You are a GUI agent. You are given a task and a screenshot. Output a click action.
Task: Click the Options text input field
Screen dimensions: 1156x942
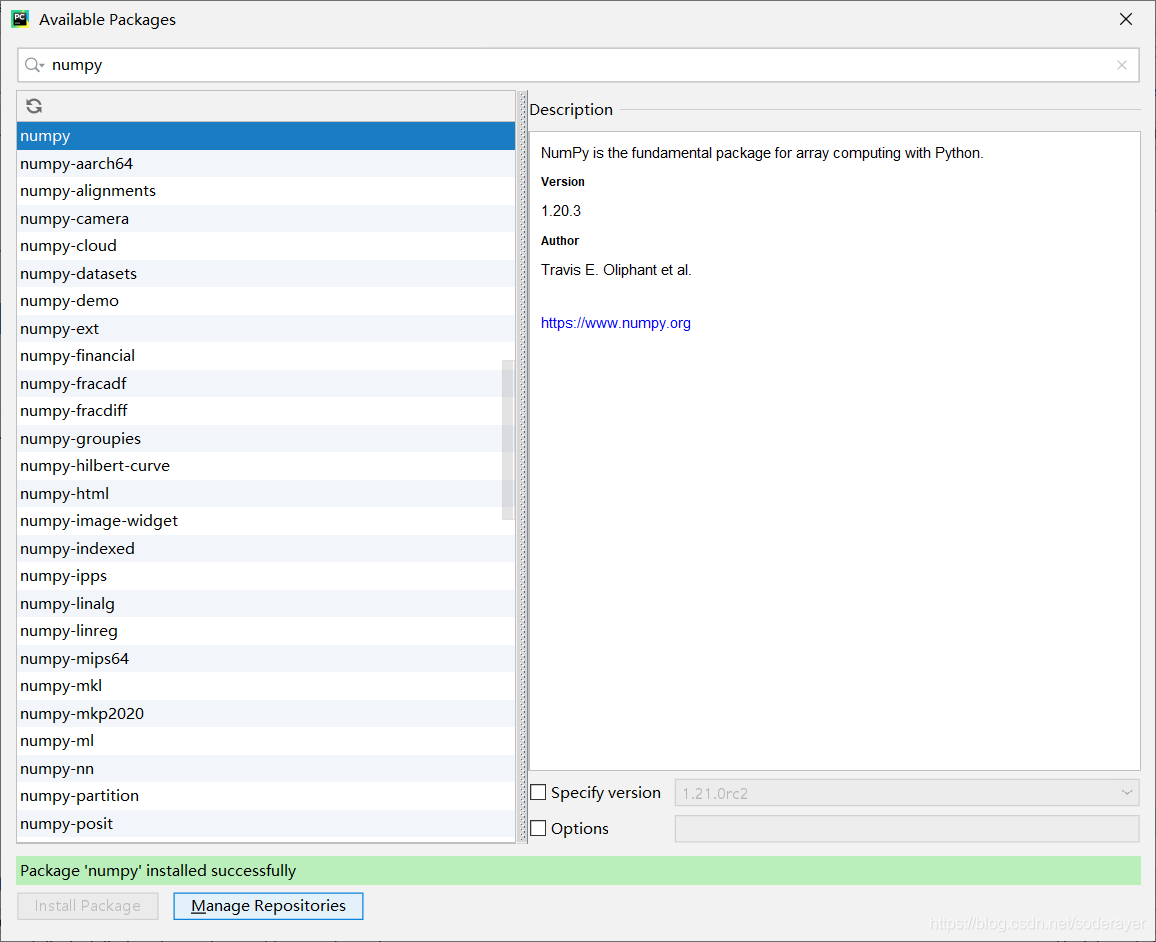pos(906,828)
